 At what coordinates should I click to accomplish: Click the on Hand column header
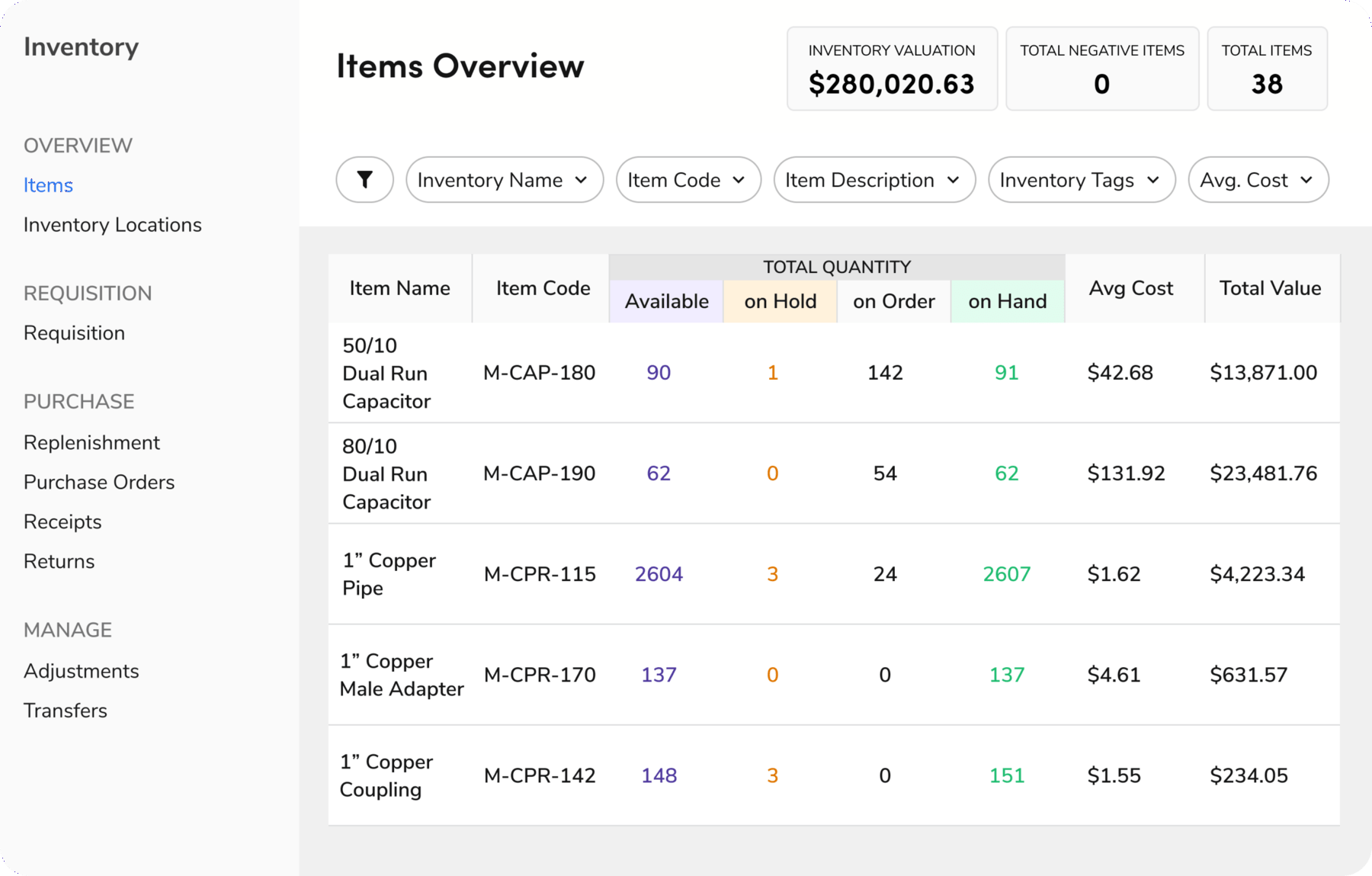tap(1007, 302)
